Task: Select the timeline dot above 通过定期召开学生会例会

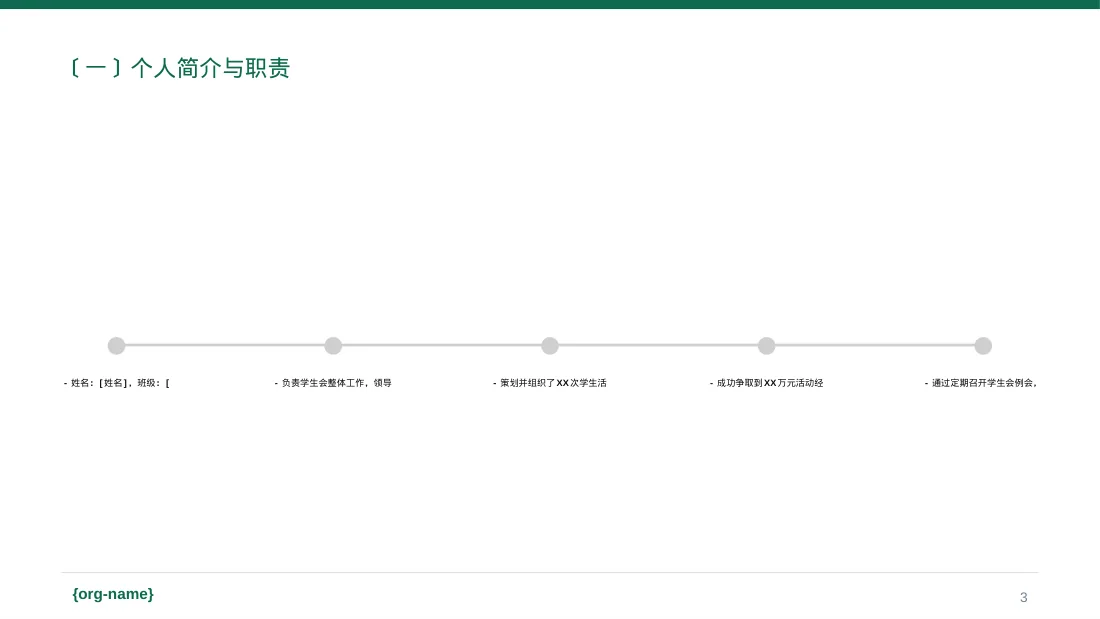Action: 984,345
